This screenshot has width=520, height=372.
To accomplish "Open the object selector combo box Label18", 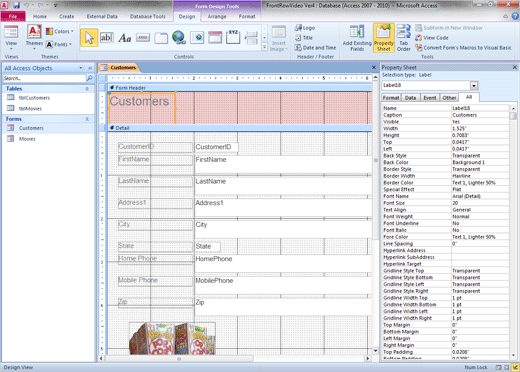I will pyautogui.click(x=474, y=86).
